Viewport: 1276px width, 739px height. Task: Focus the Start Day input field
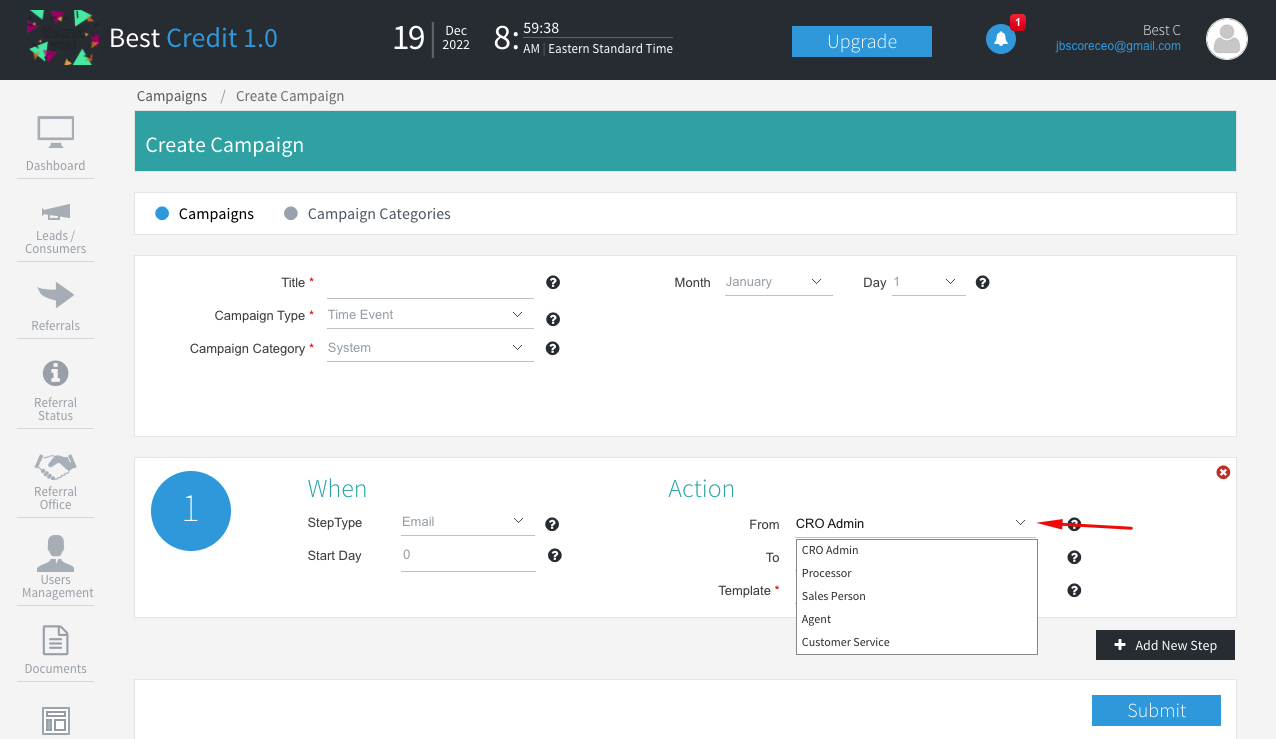(x=468, y=556)
